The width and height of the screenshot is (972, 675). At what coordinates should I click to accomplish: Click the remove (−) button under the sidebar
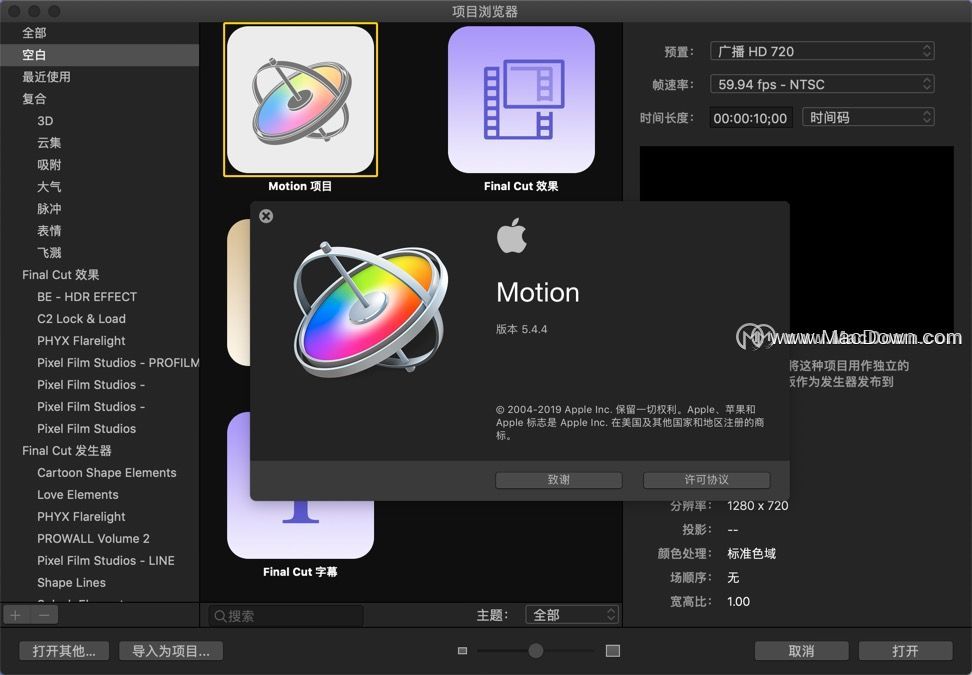point(44,615)
